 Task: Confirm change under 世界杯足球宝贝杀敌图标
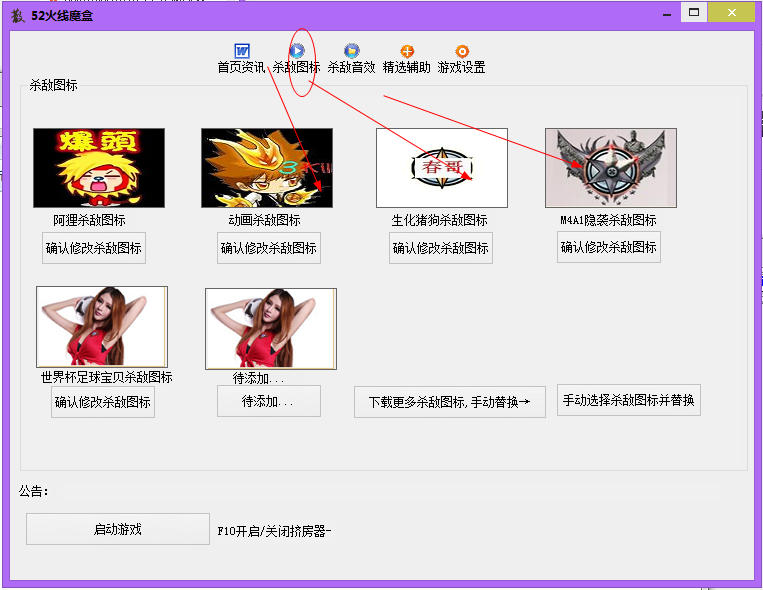point(103,402)
